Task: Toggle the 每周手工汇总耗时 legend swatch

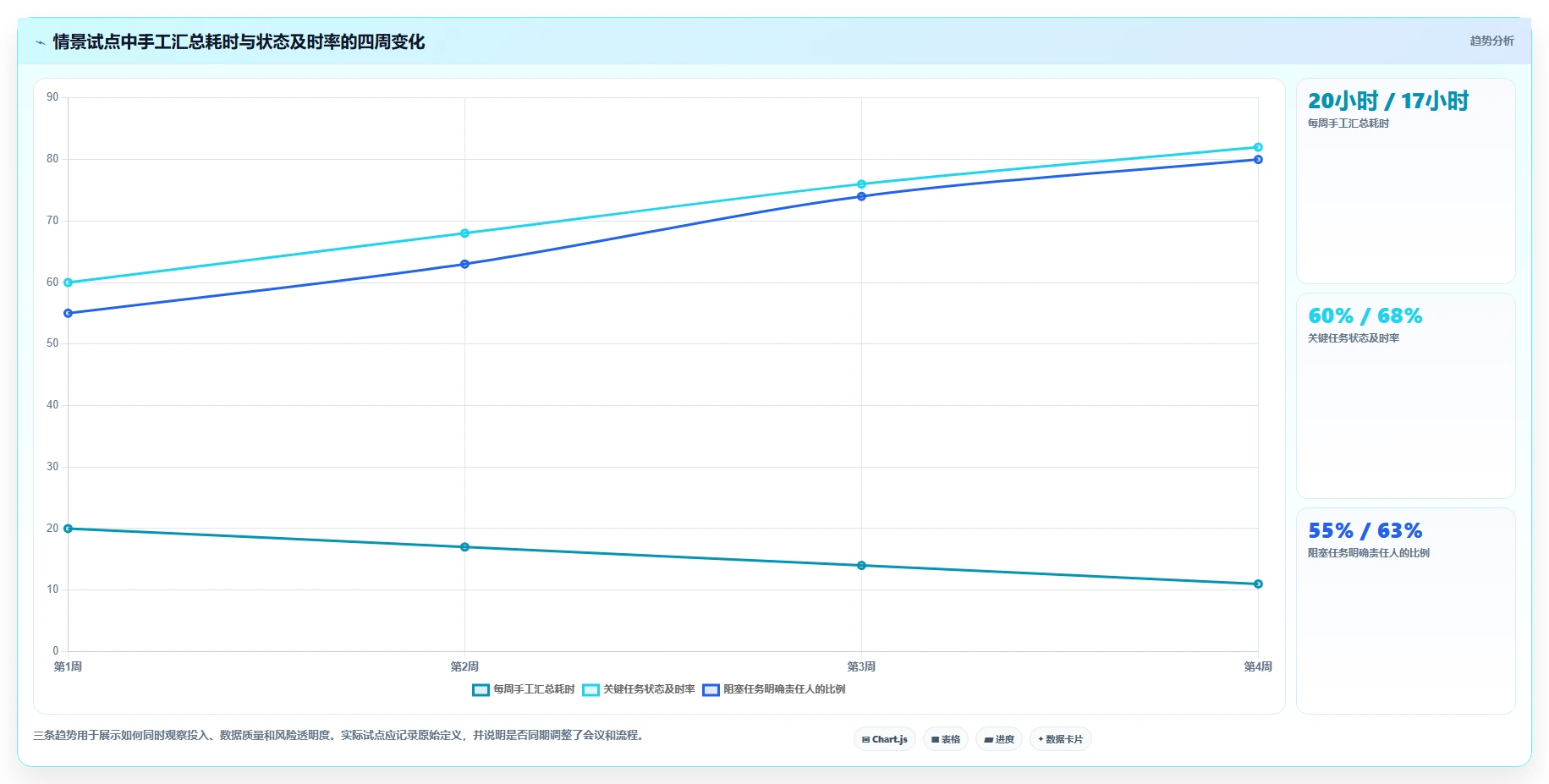Action: coord(481,690)
